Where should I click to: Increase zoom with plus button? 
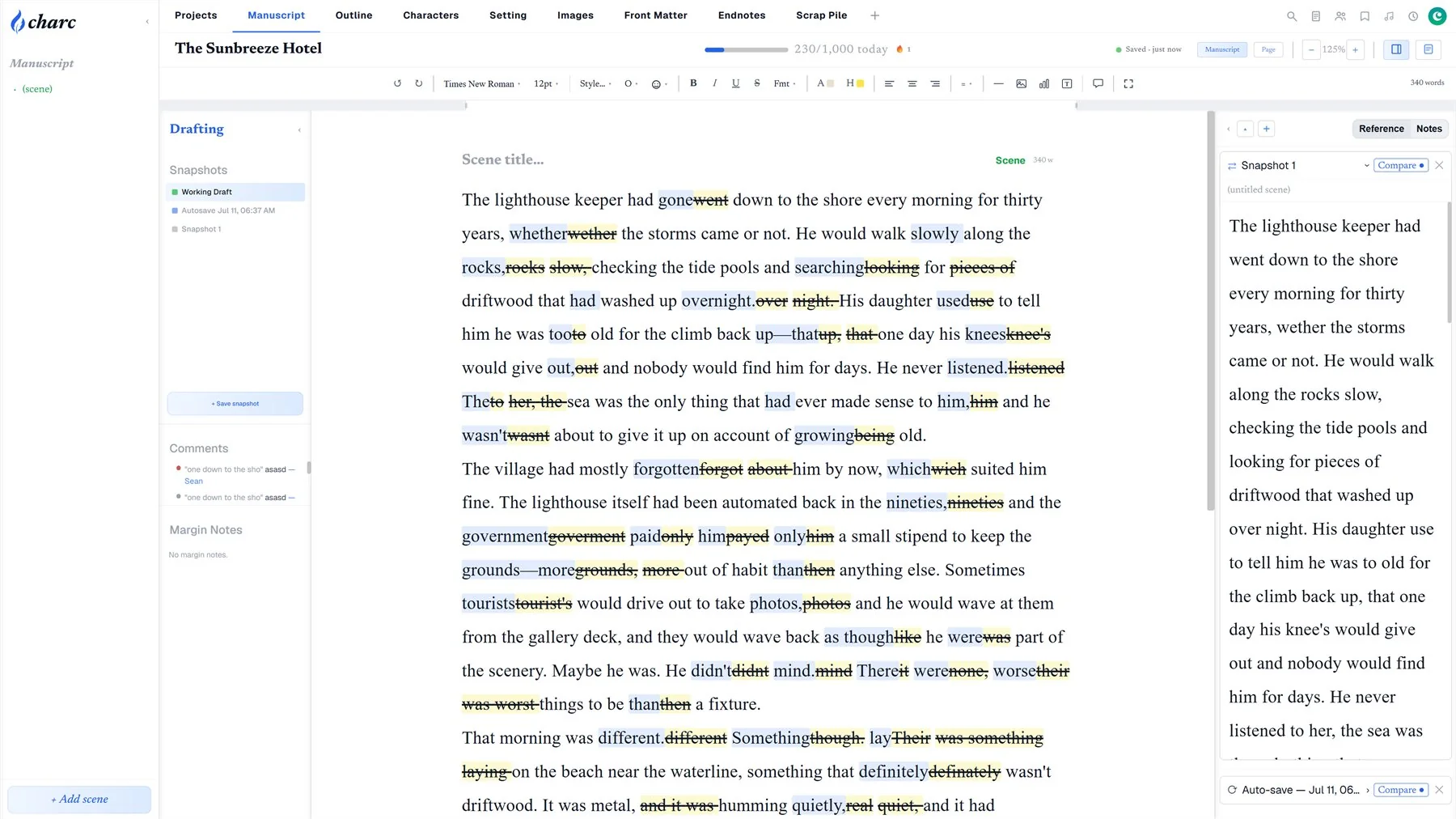(1355, 49)
